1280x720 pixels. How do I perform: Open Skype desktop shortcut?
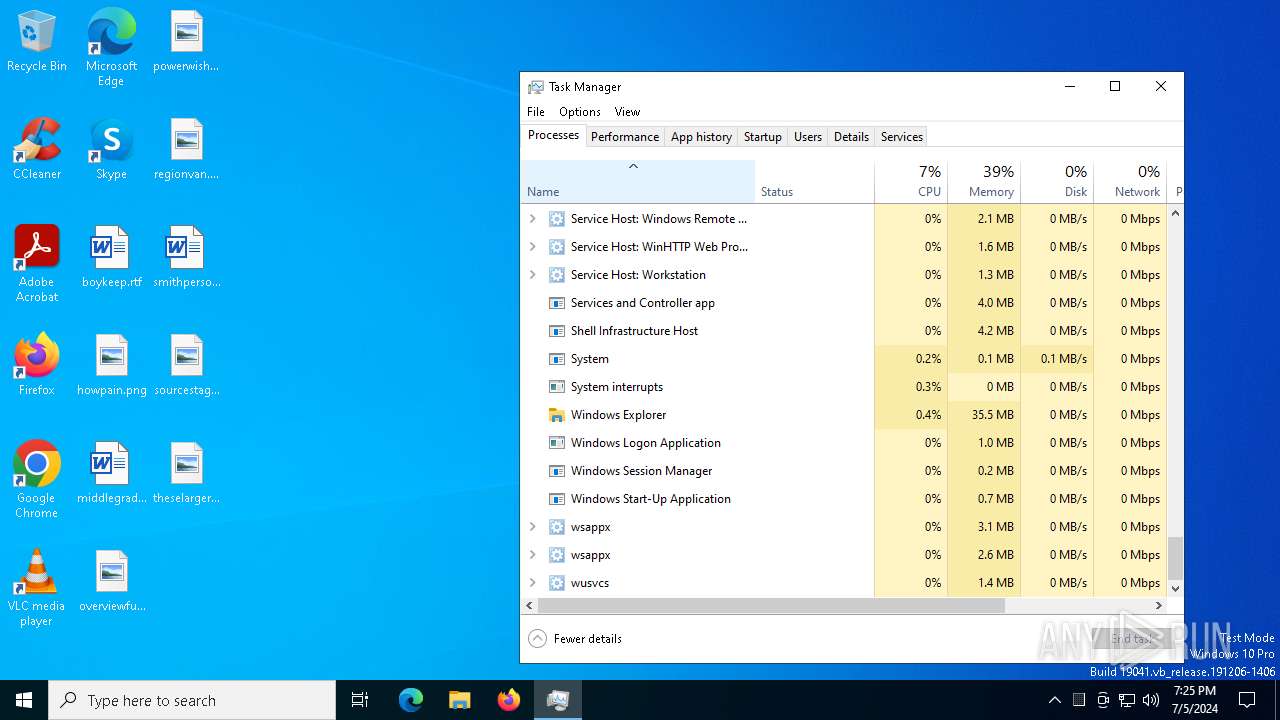point(111,150)
